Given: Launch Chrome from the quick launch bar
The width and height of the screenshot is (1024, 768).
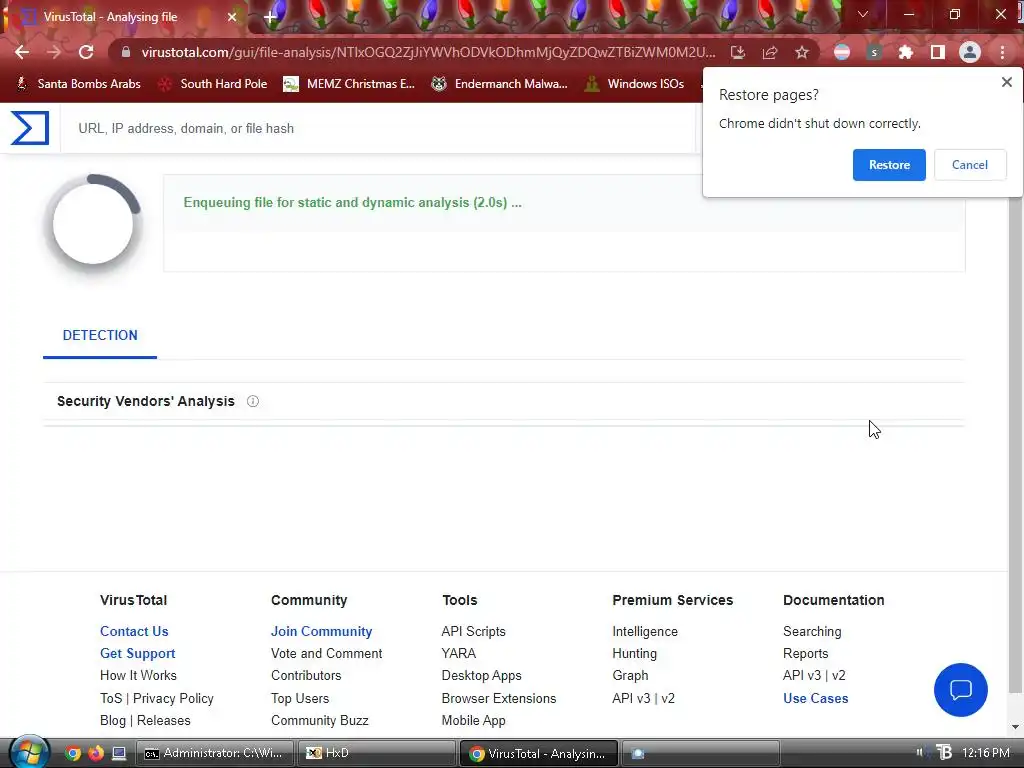Looking at the screenshot, I should click(73, 753).
